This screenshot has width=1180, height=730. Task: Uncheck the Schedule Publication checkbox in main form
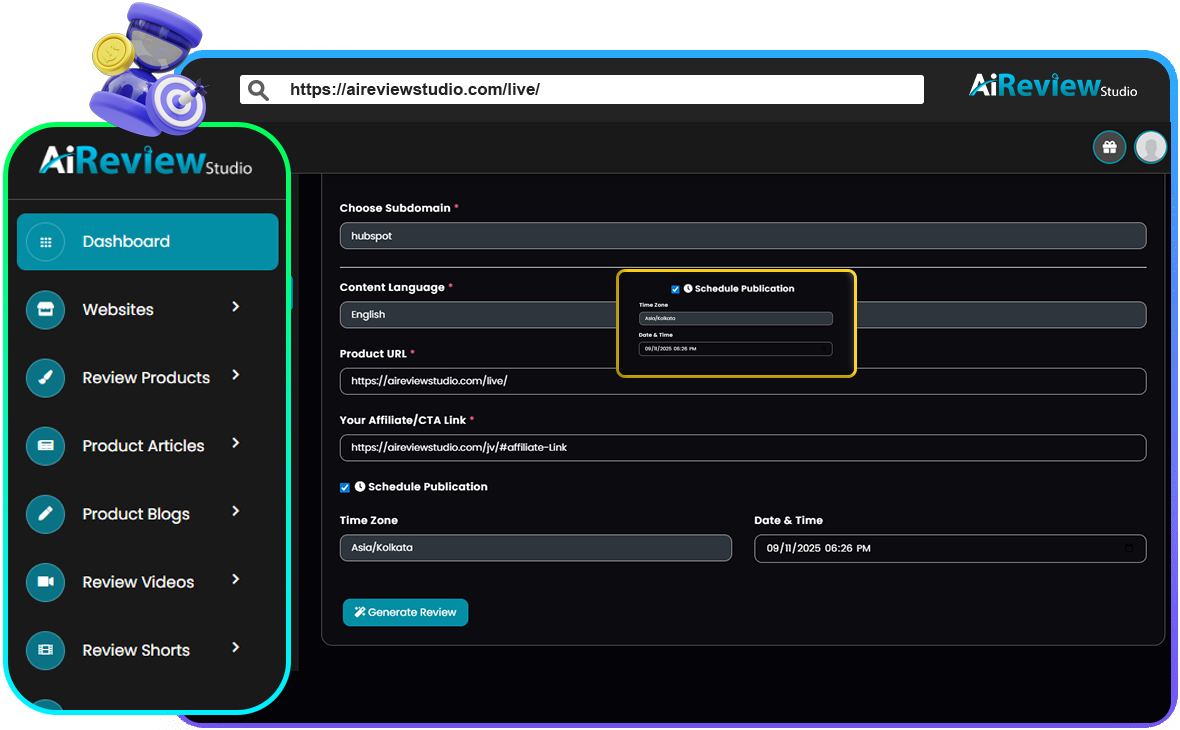click(345, 488)
